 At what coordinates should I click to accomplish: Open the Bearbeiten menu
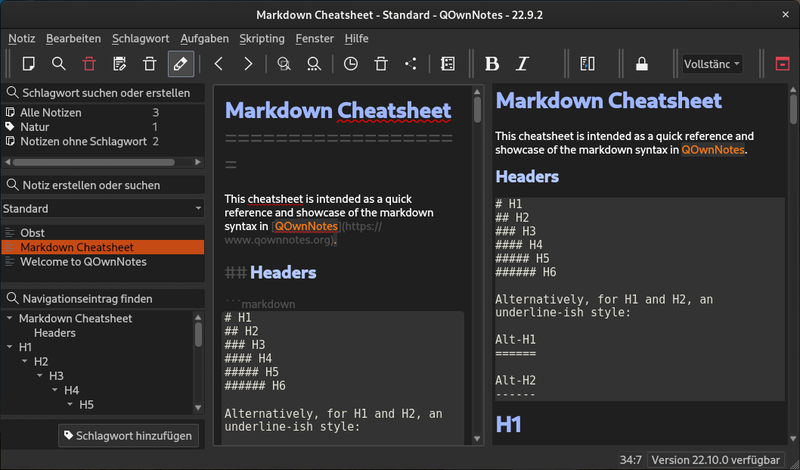[73, 39]
